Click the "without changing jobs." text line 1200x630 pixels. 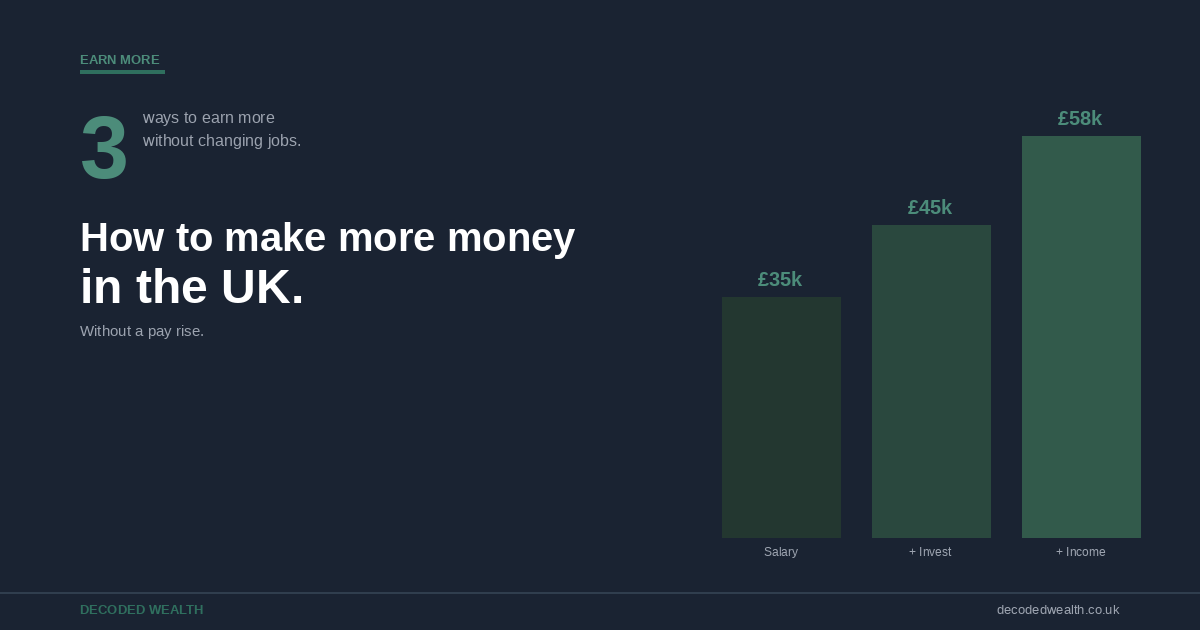click(x=221, y=141)
